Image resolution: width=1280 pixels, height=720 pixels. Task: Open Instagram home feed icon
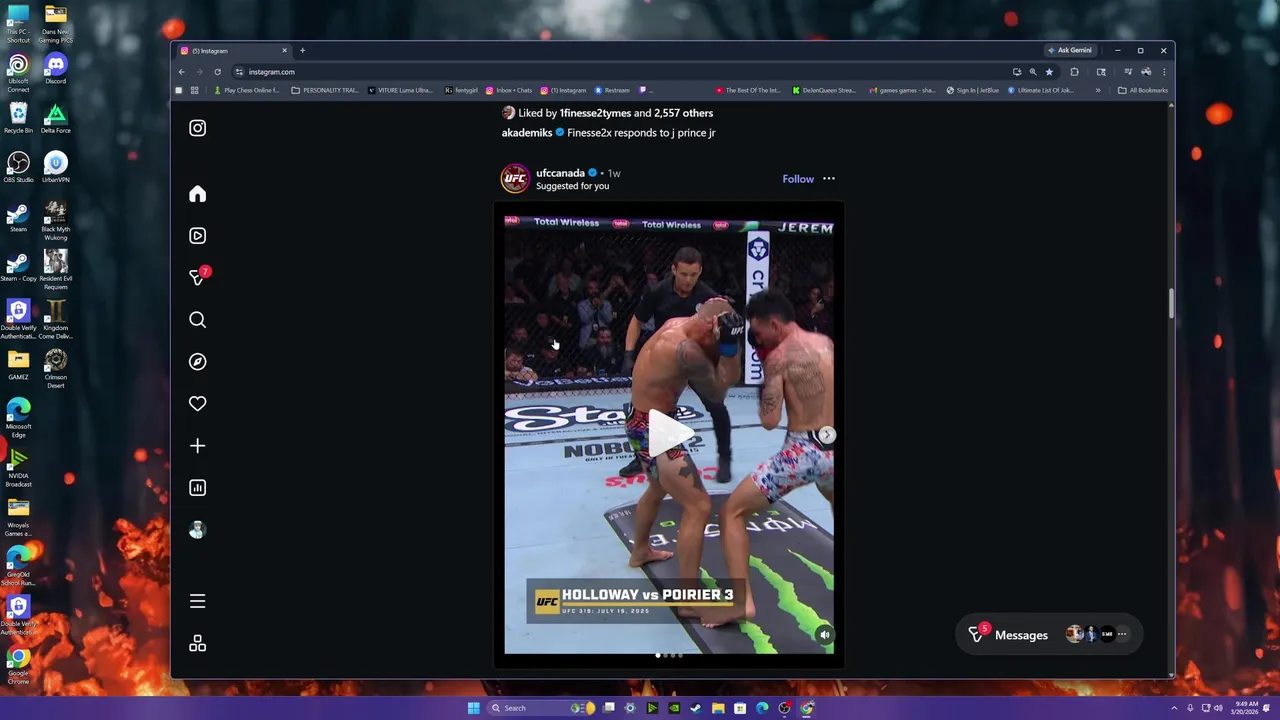pyautogui.click(x=197, y=194)
